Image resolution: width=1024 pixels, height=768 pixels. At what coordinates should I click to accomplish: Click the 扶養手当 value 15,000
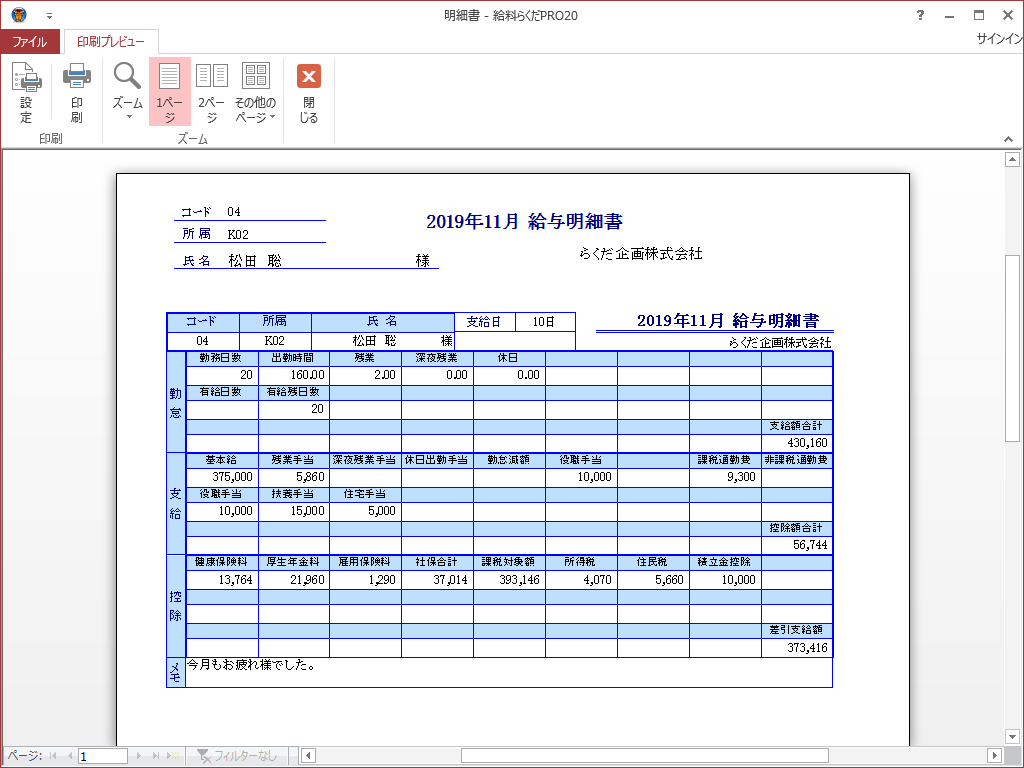(x=307, y=511)
